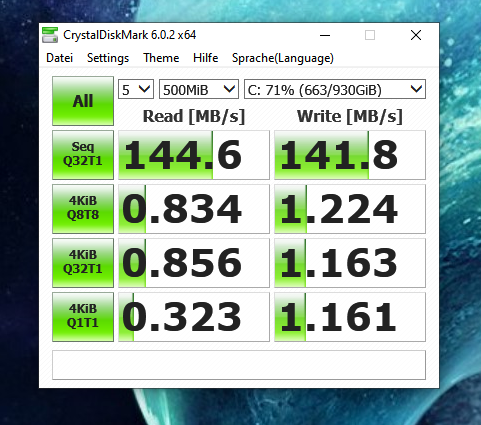Image resolution: width=481 pixels, height=425 pixels.
Task: Open the drive selector showing C: 71%
Action: (x=335, y=89)
